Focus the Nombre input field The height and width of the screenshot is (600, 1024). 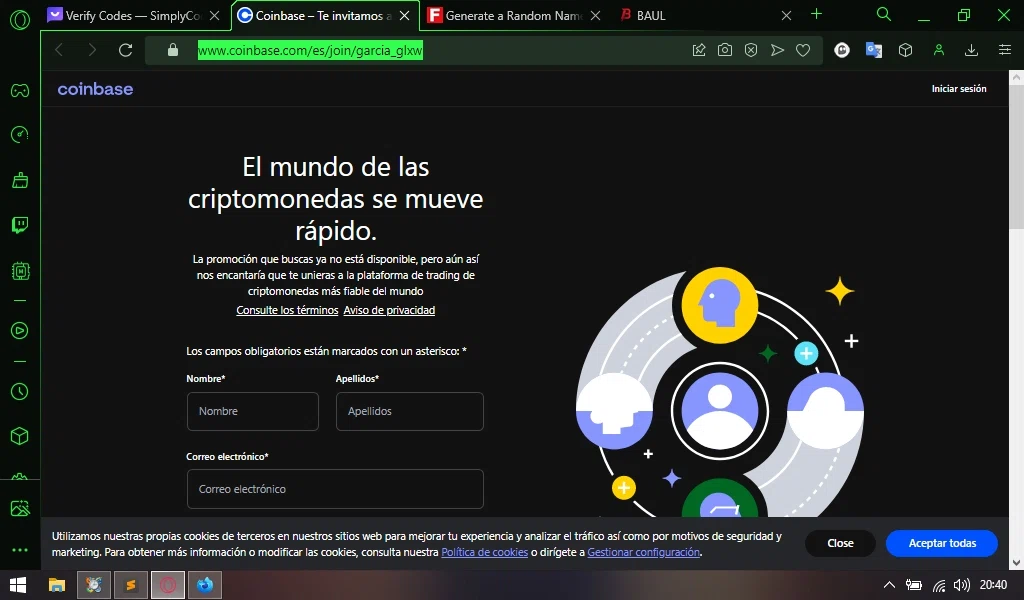pyautogui.click(x=253, y=411)
